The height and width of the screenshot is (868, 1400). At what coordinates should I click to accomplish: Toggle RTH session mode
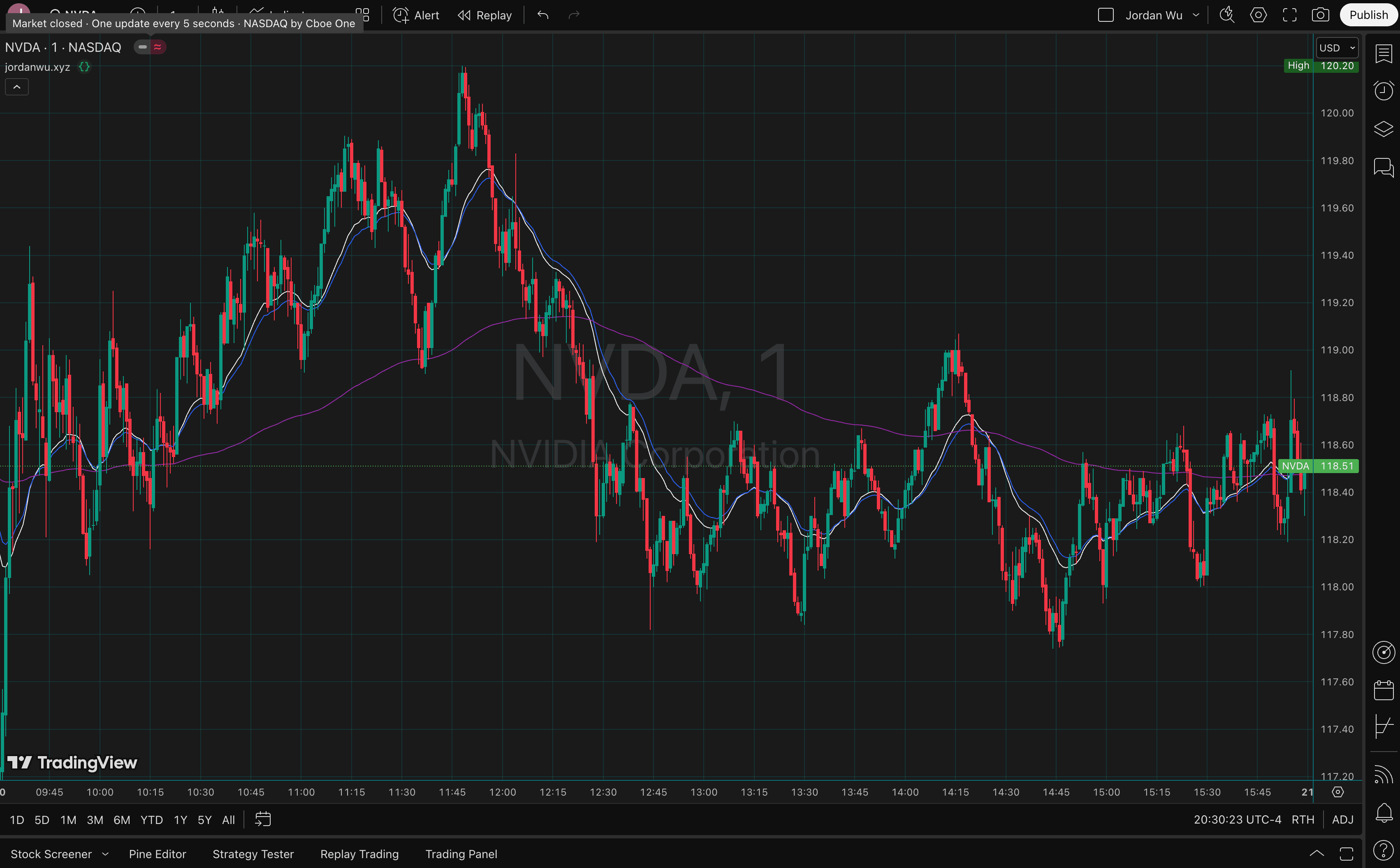(x=1303, y=819)
